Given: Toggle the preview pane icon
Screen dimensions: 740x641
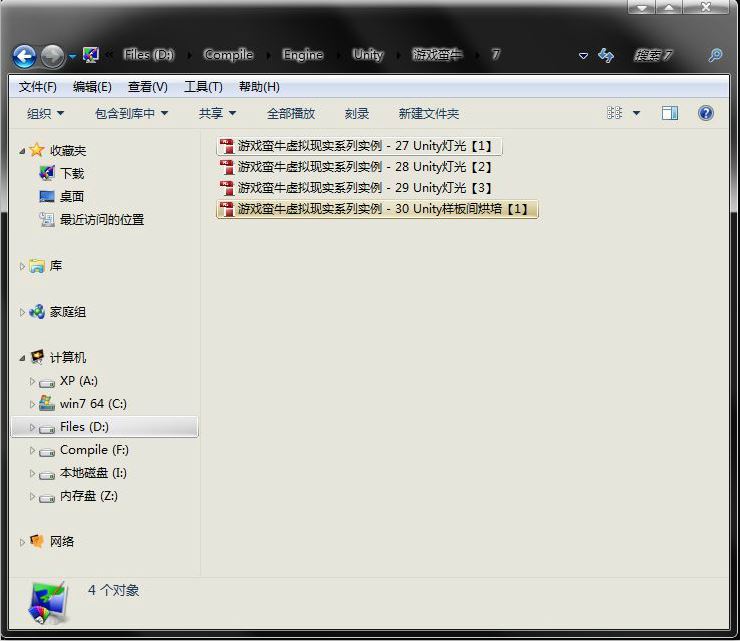Looking at the screenshot, I should point(670,113).
